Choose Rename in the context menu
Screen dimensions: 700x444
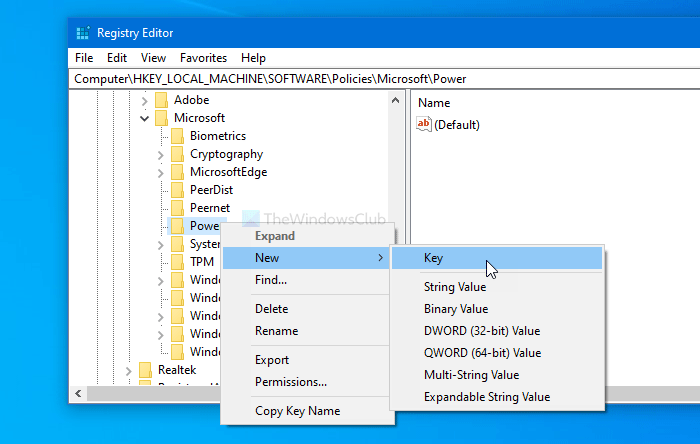pos(306,331)
